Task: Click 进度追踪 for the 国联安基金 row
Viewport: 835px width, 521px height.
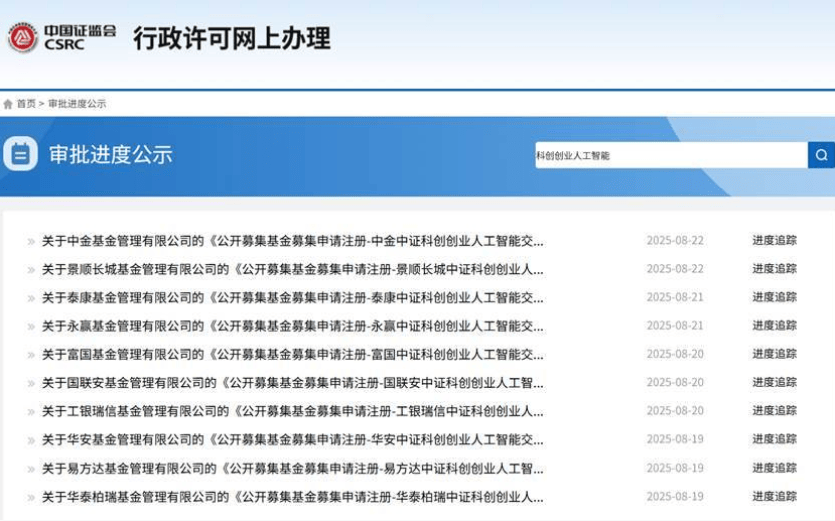Action: pos(774,382)
